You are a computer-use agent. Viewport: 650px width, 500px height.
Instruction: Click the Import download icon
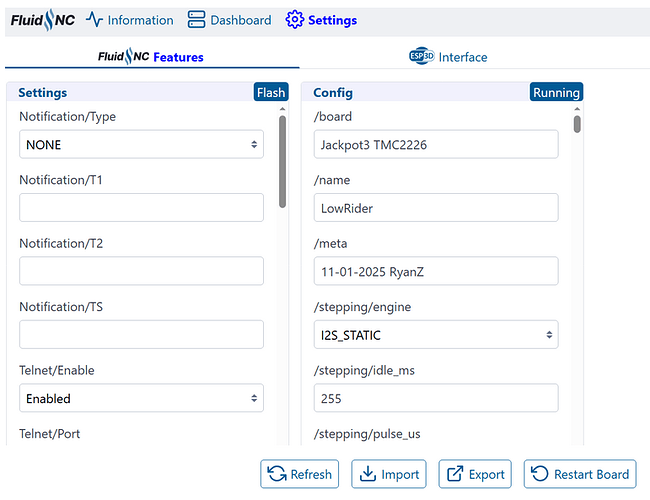(368, 473)
